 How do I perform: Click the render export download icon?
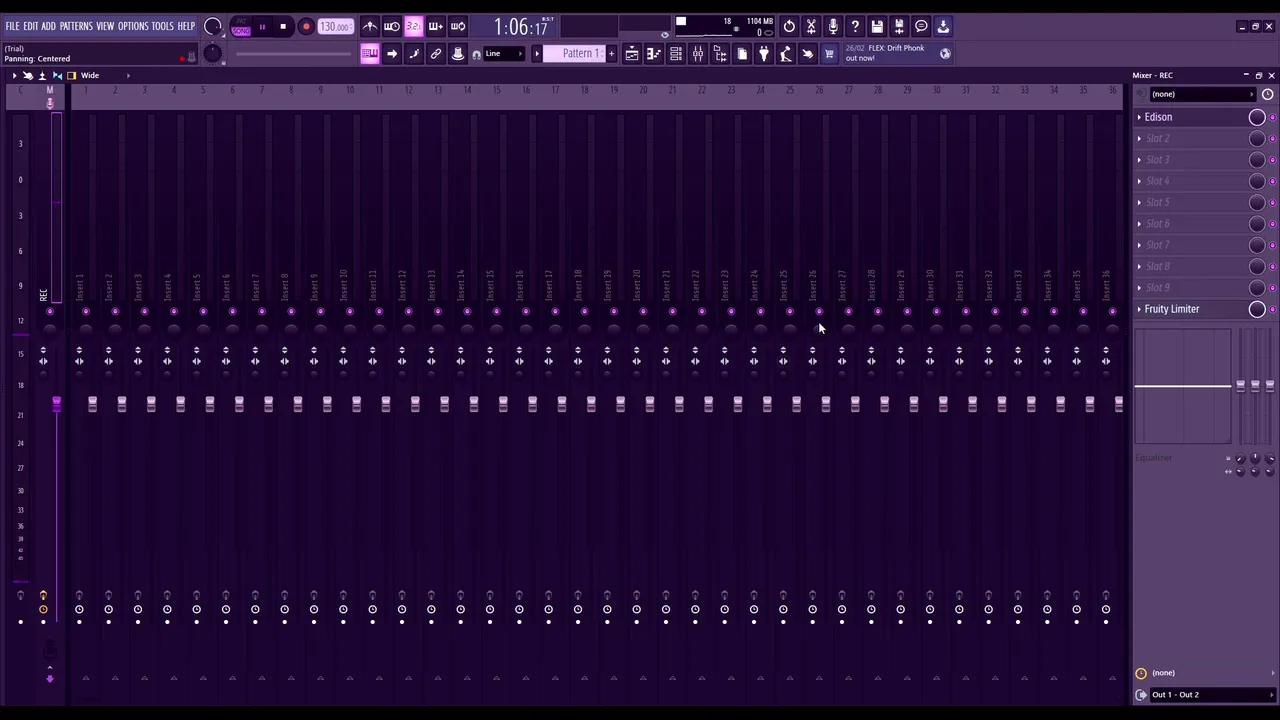click(x=943, y=27)
